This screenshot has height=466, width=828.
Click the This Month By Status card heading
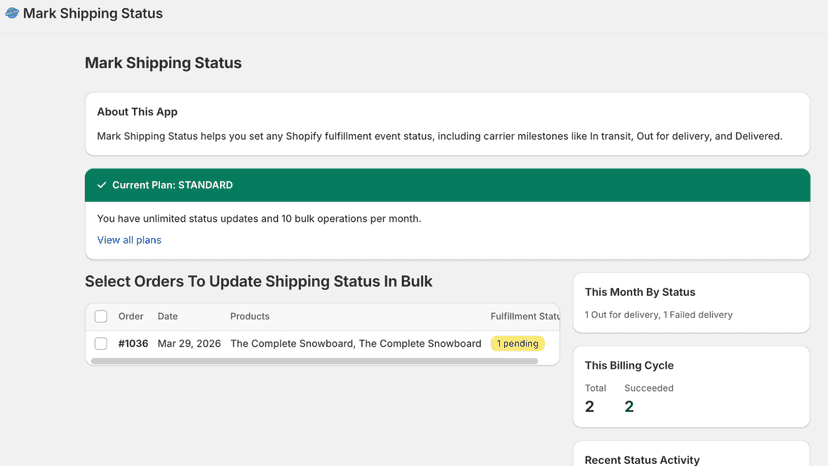pyautogui.click(x=640, y=292)
